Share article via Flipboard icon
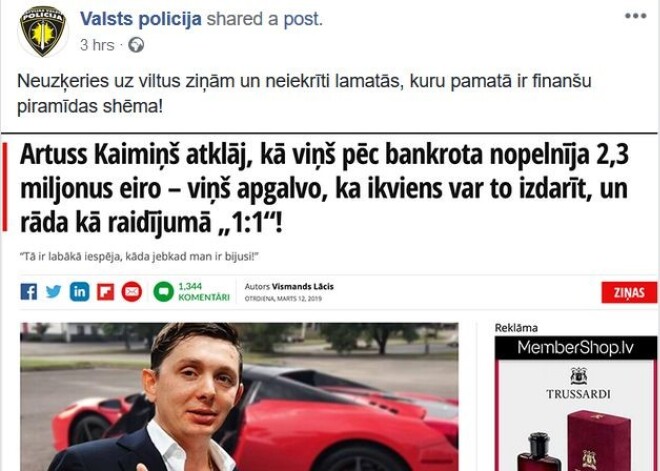 point(105,291)
